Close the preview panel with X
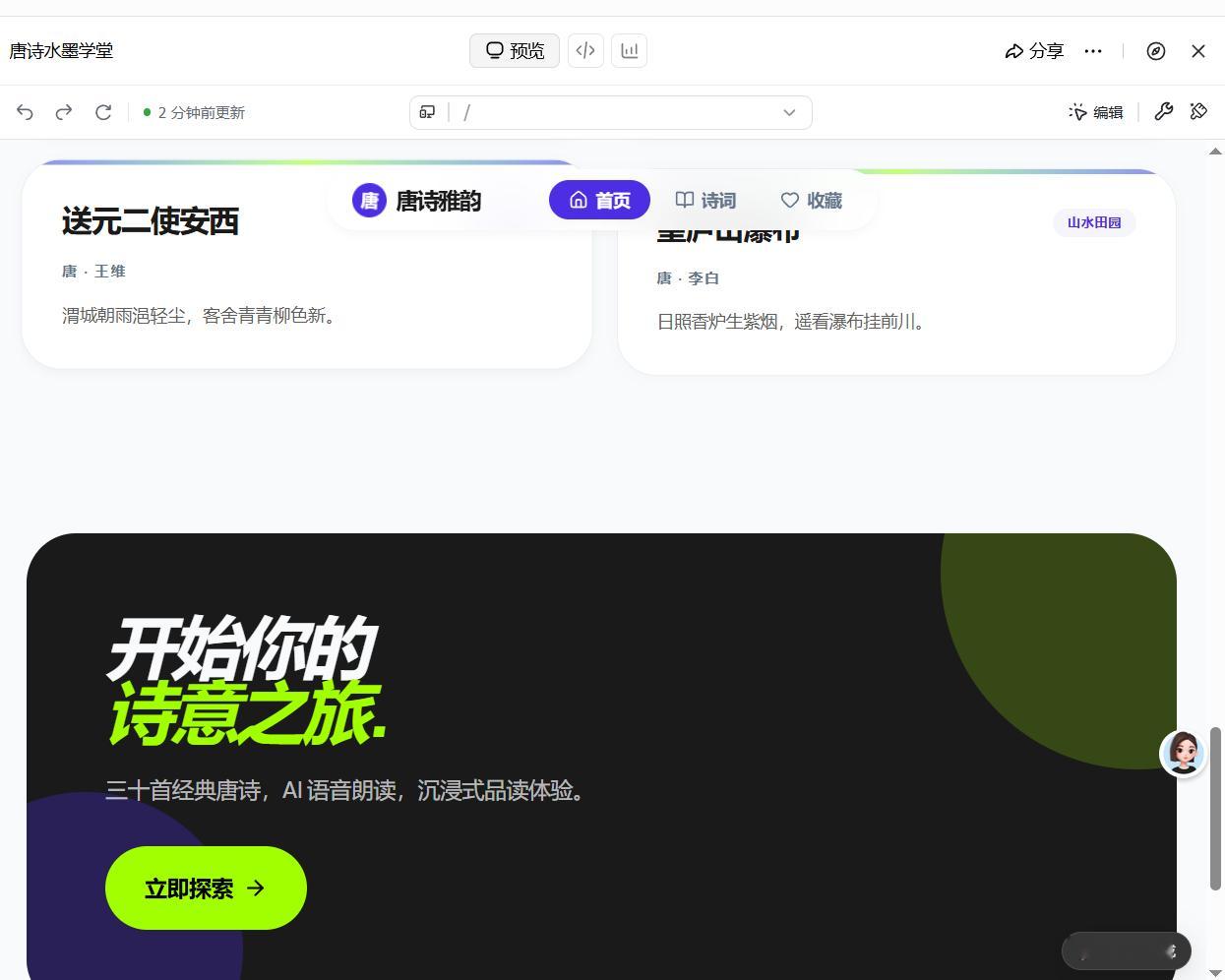 click(1198, 51)
